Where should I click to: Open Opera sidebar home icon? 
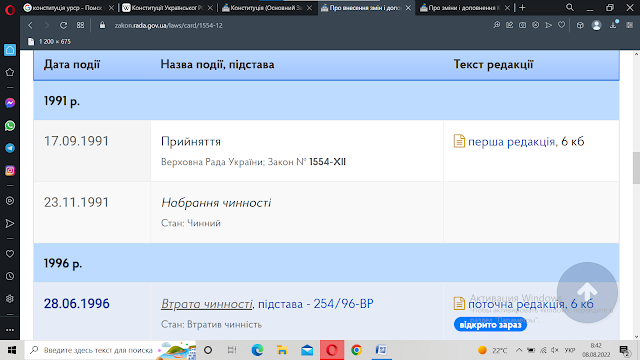click(x=10, y=50)
